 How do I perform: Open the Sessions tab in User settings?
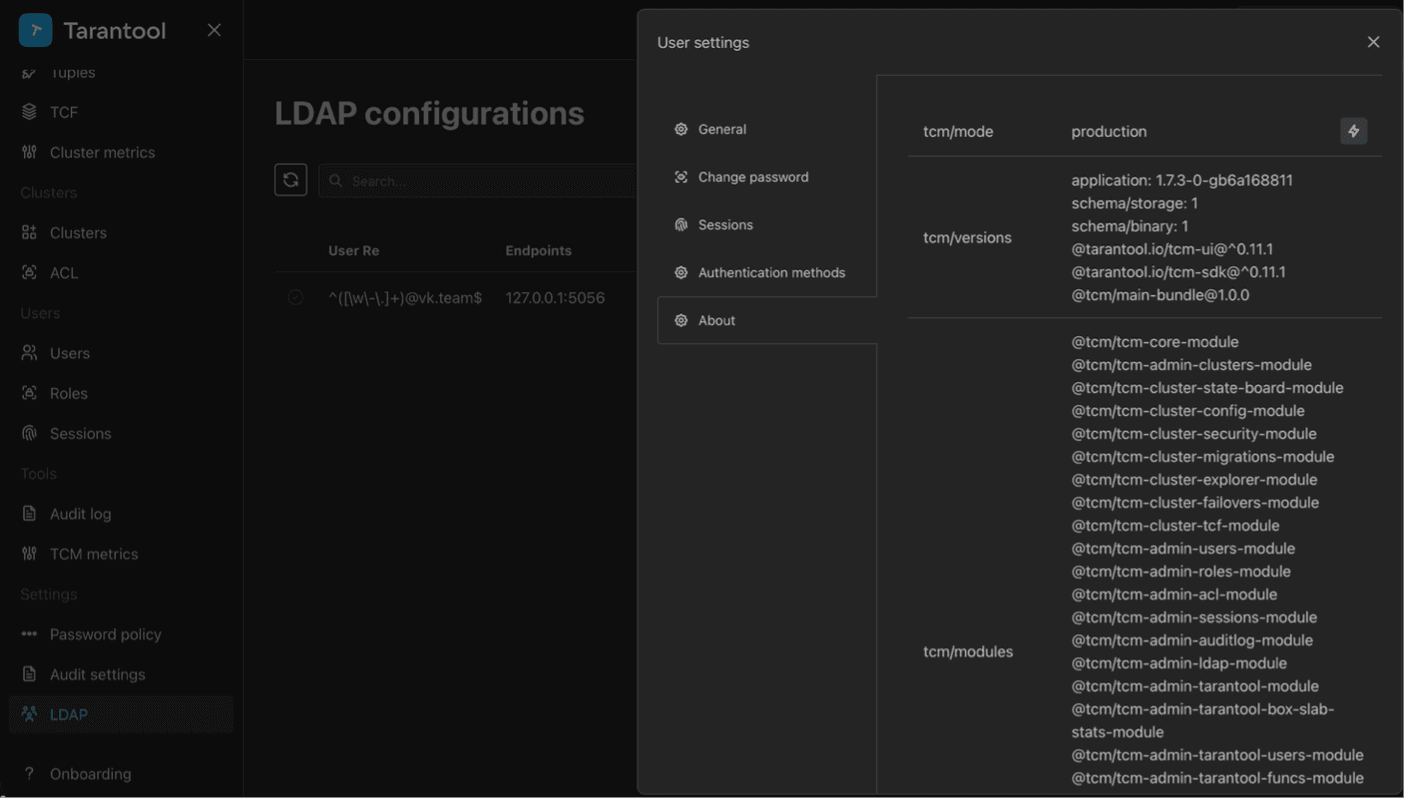pos(767,225)
